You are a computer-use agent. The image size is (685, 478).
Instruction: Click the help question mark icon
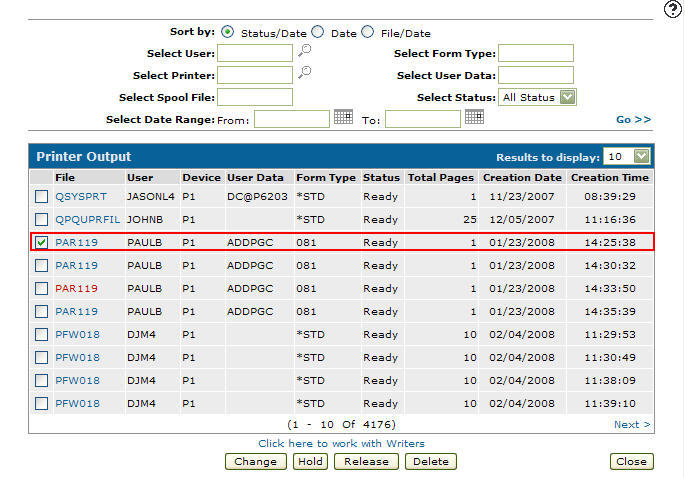click(672, 9)
